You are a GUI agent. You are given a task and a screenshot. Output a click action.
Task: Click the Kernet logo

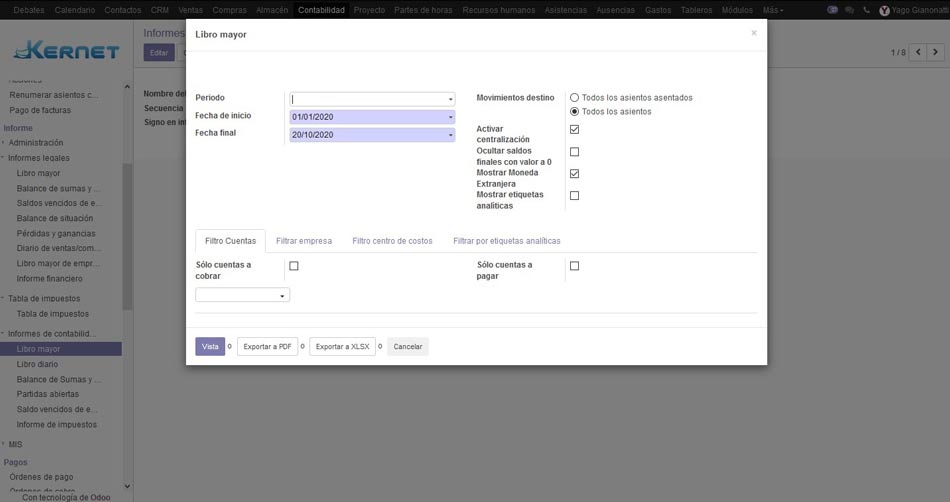(66, 51)
